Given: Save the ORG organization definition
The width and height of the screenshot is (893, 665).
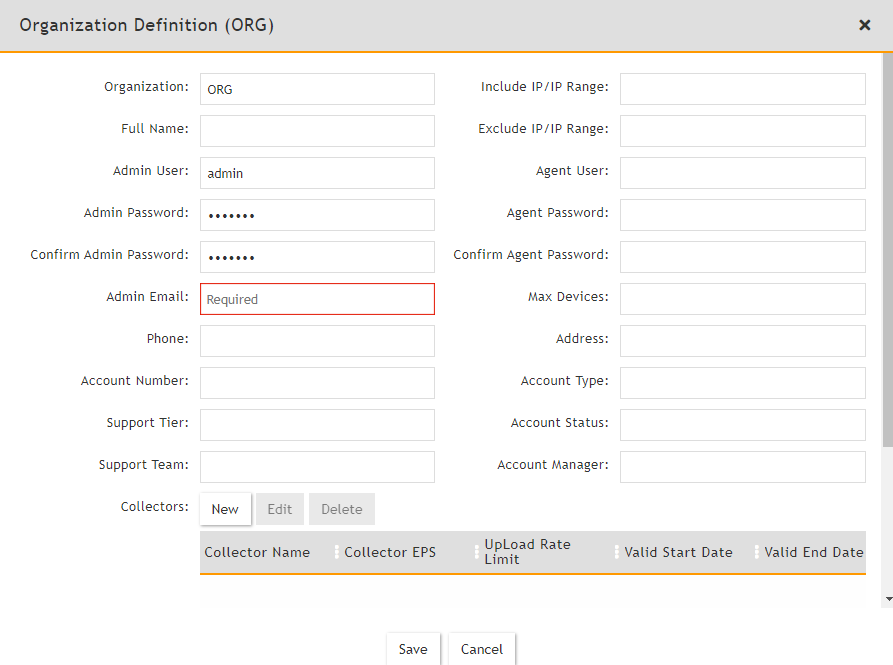Looking at the screenshot, I should [x=413, y=648].
